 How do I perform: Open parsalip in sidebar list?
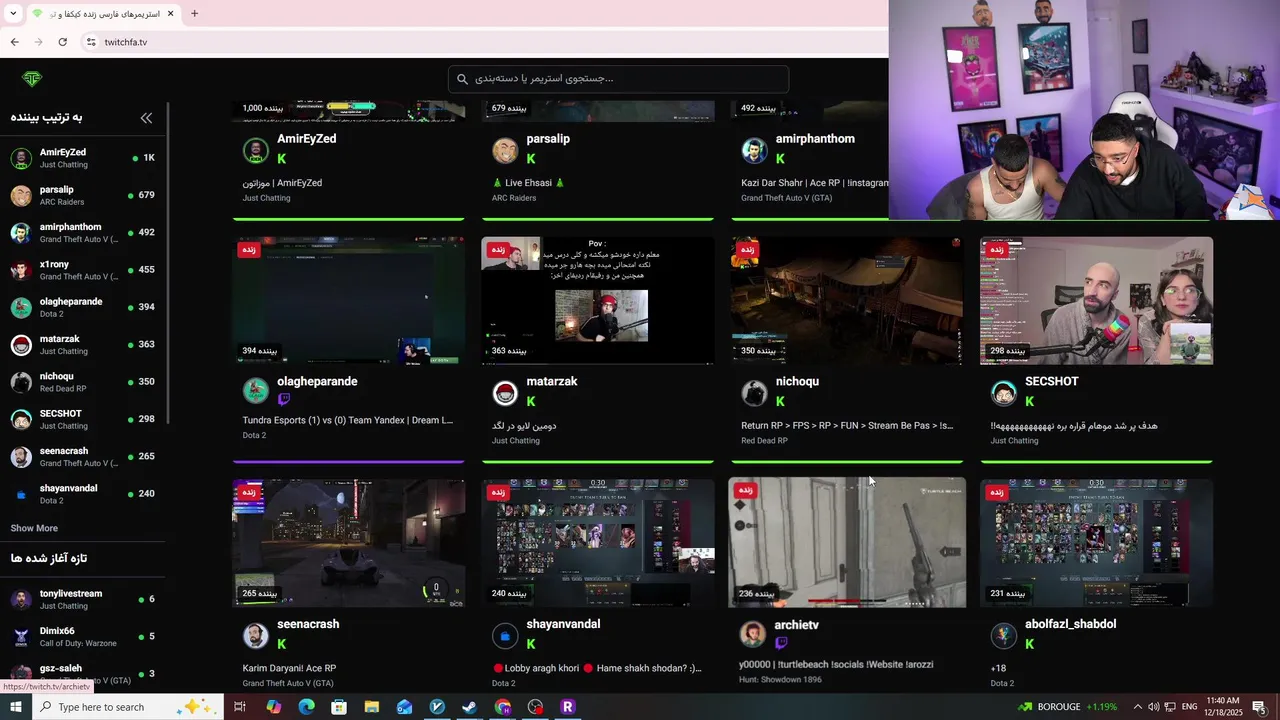click(x=82, y=195)
